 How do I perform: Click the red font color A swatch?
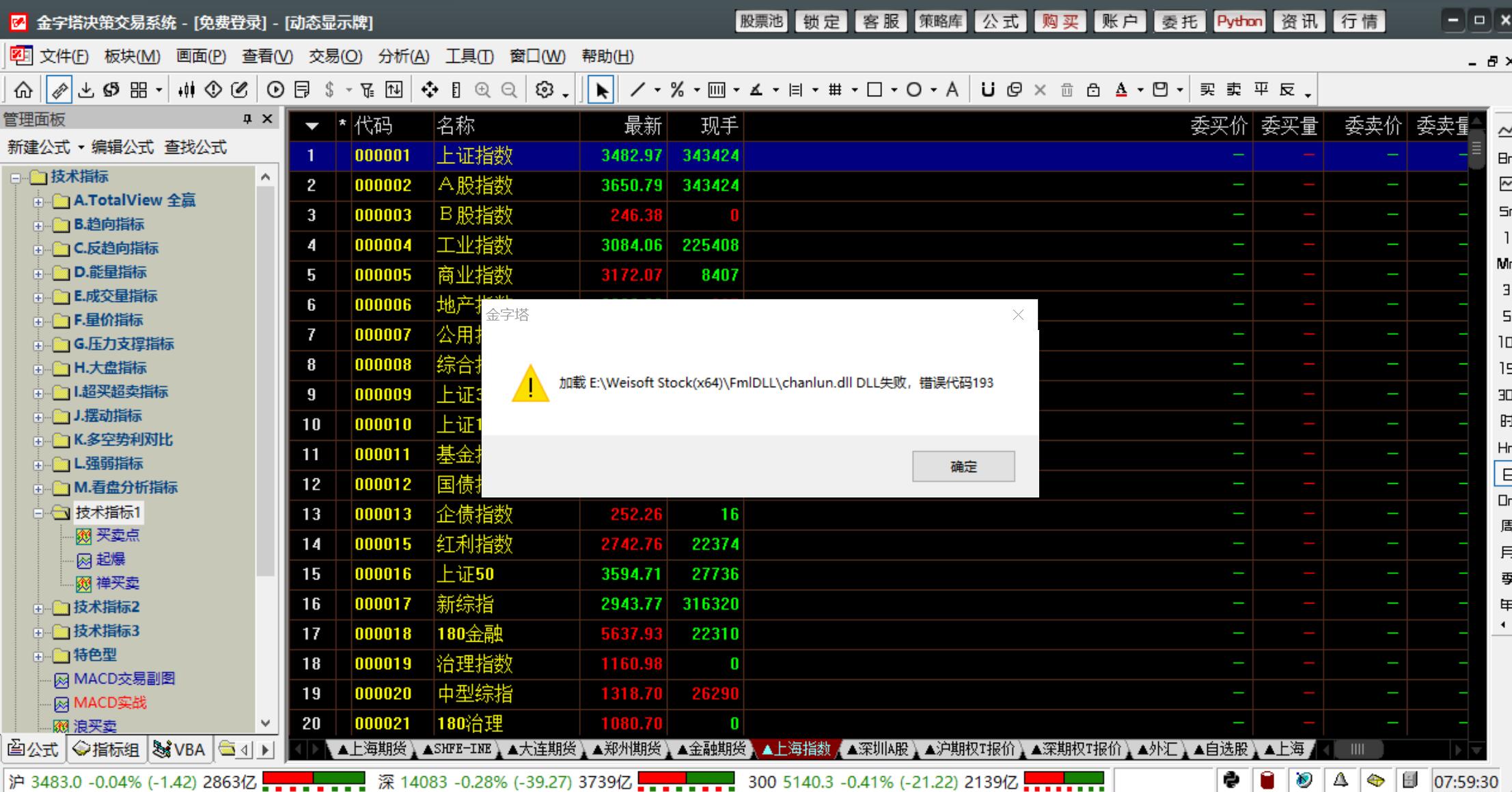(x=1121, y=90)
